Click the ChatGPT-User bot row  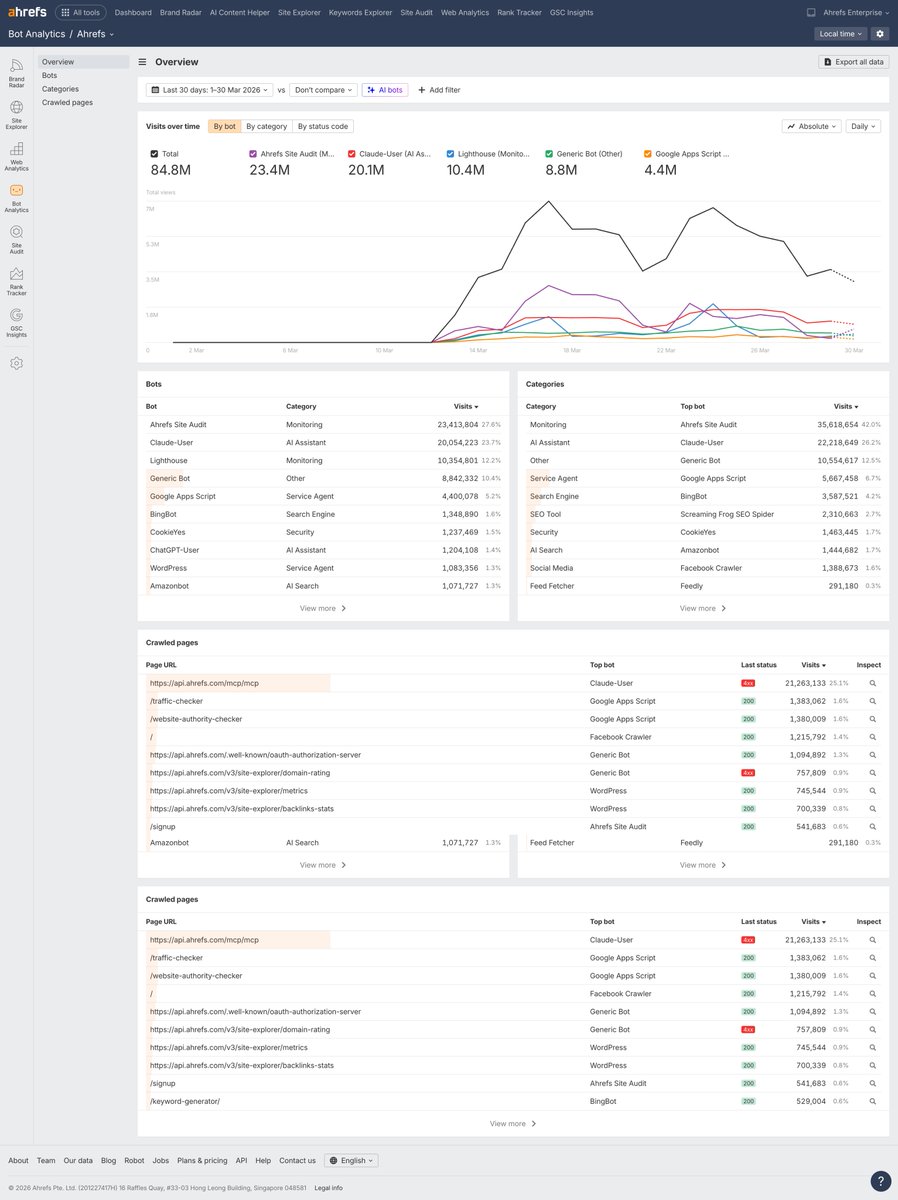(323, 550)
